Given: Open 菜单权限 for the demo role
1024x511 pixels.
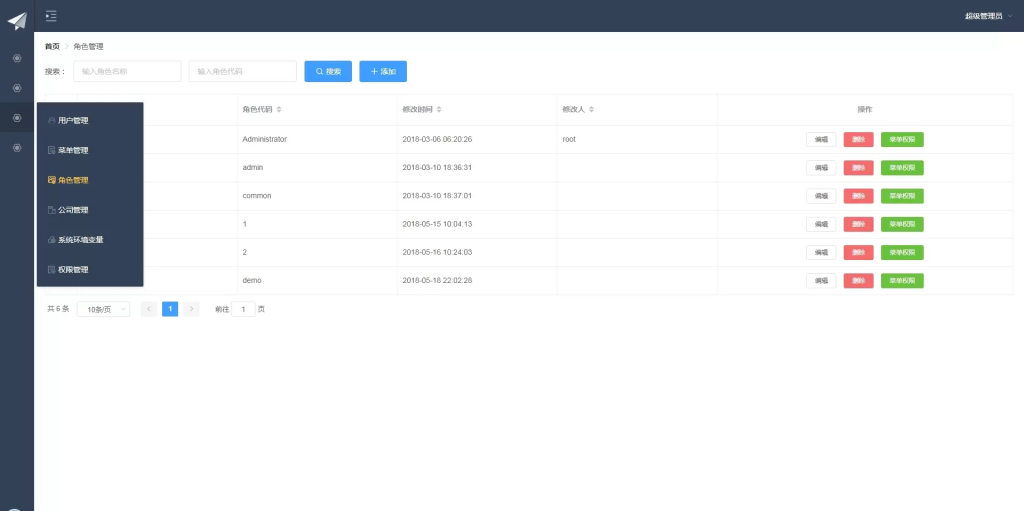Looking at the screenshot, I should click(x=902, y=281).
